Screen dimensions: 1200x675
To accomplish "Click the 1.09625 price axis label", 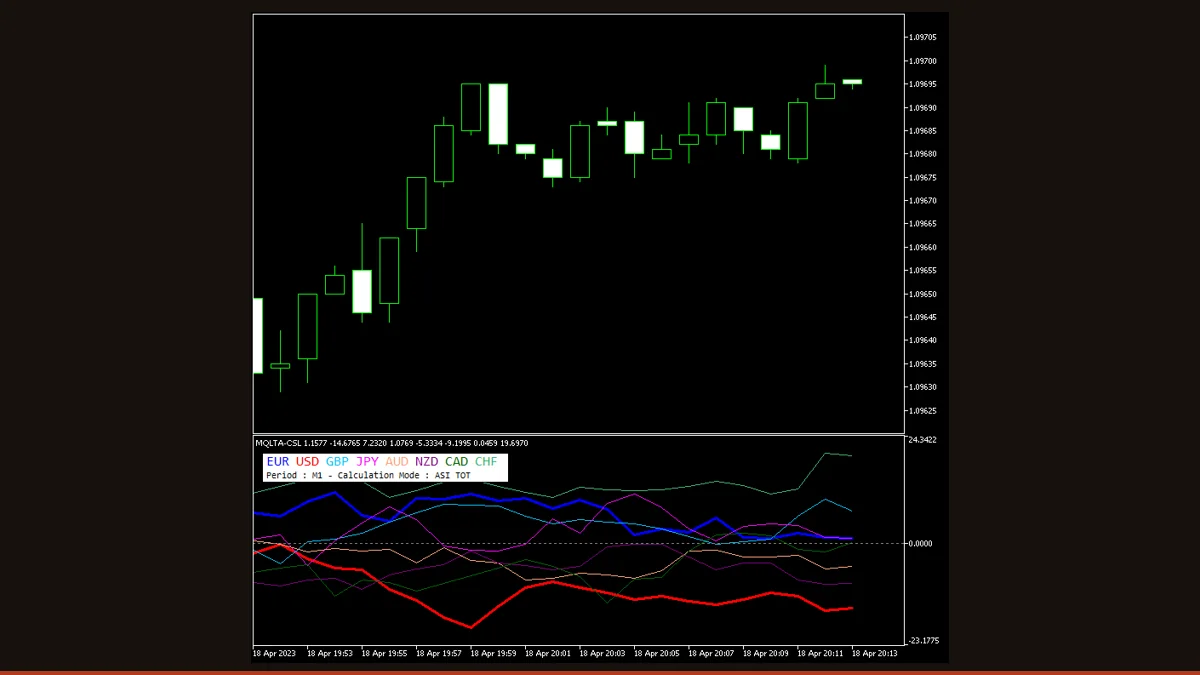I will tap(923, 410).
